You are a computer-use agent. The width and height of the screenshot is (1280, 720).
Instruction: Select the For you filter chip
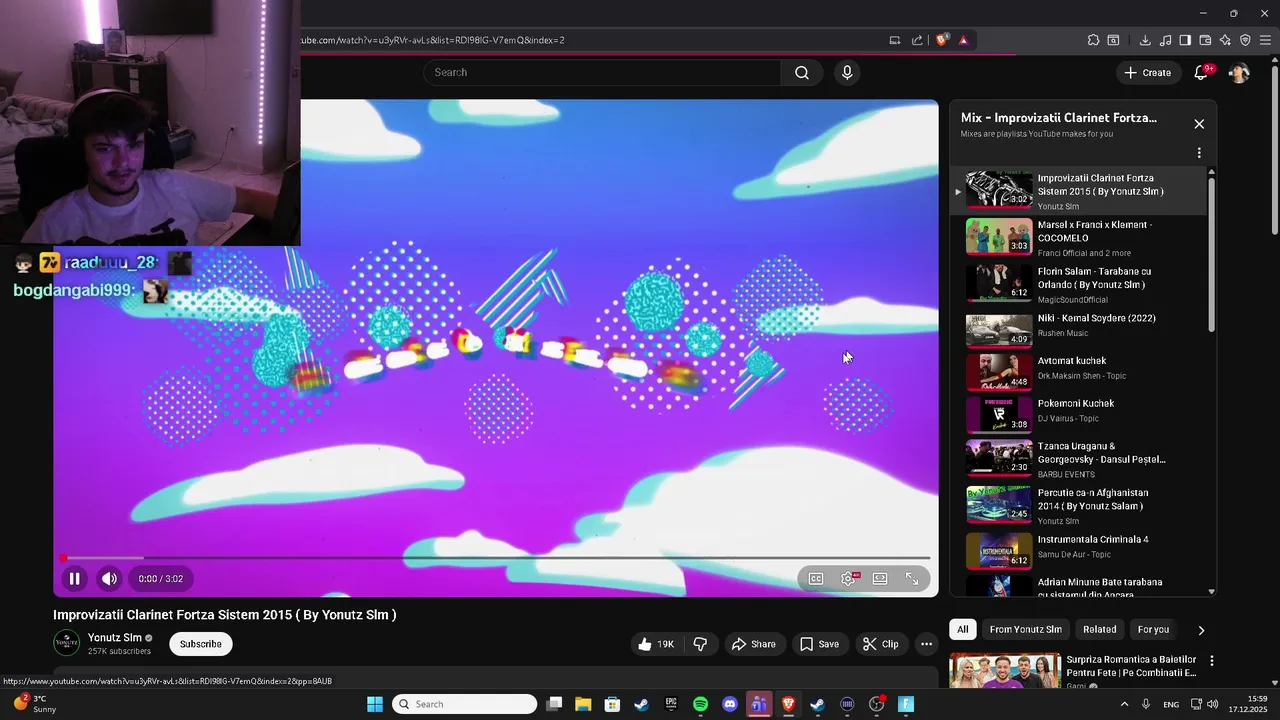[x=1153, y=629]
